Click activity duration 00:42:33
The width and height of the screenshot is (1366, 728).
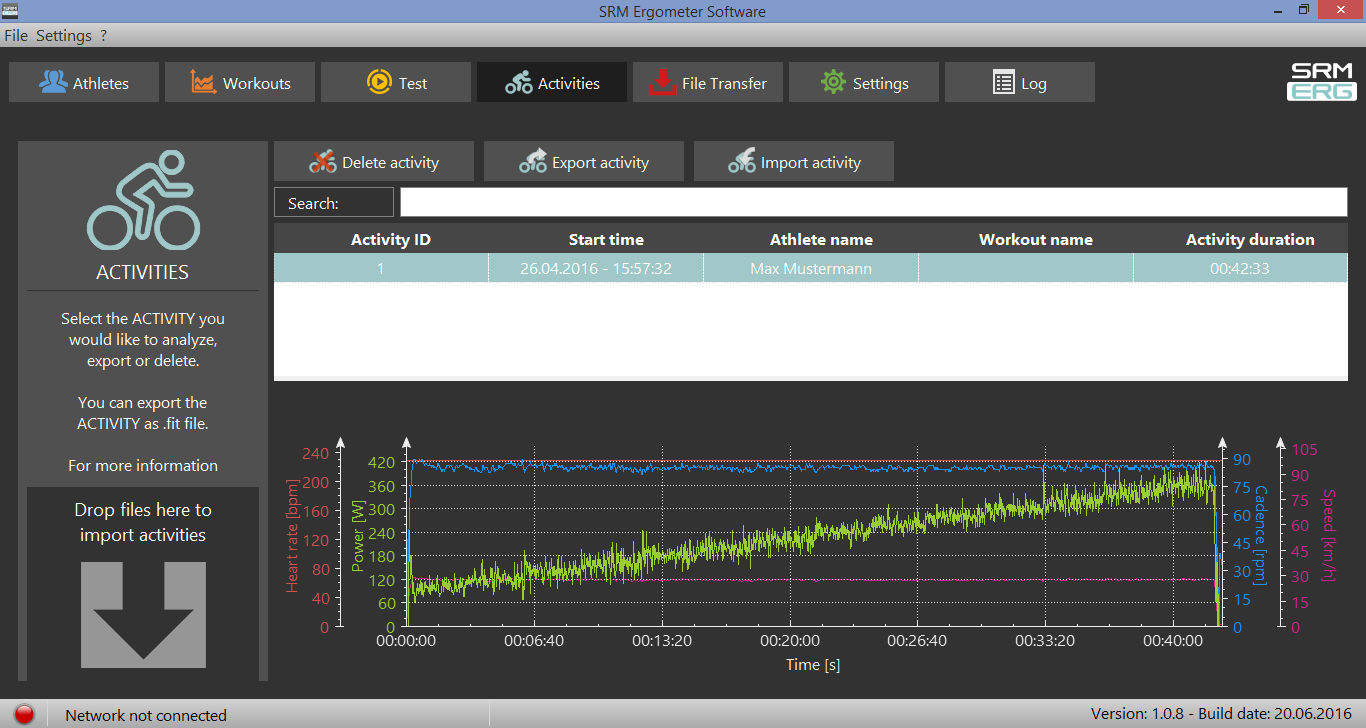click(x=1241, y=269)
